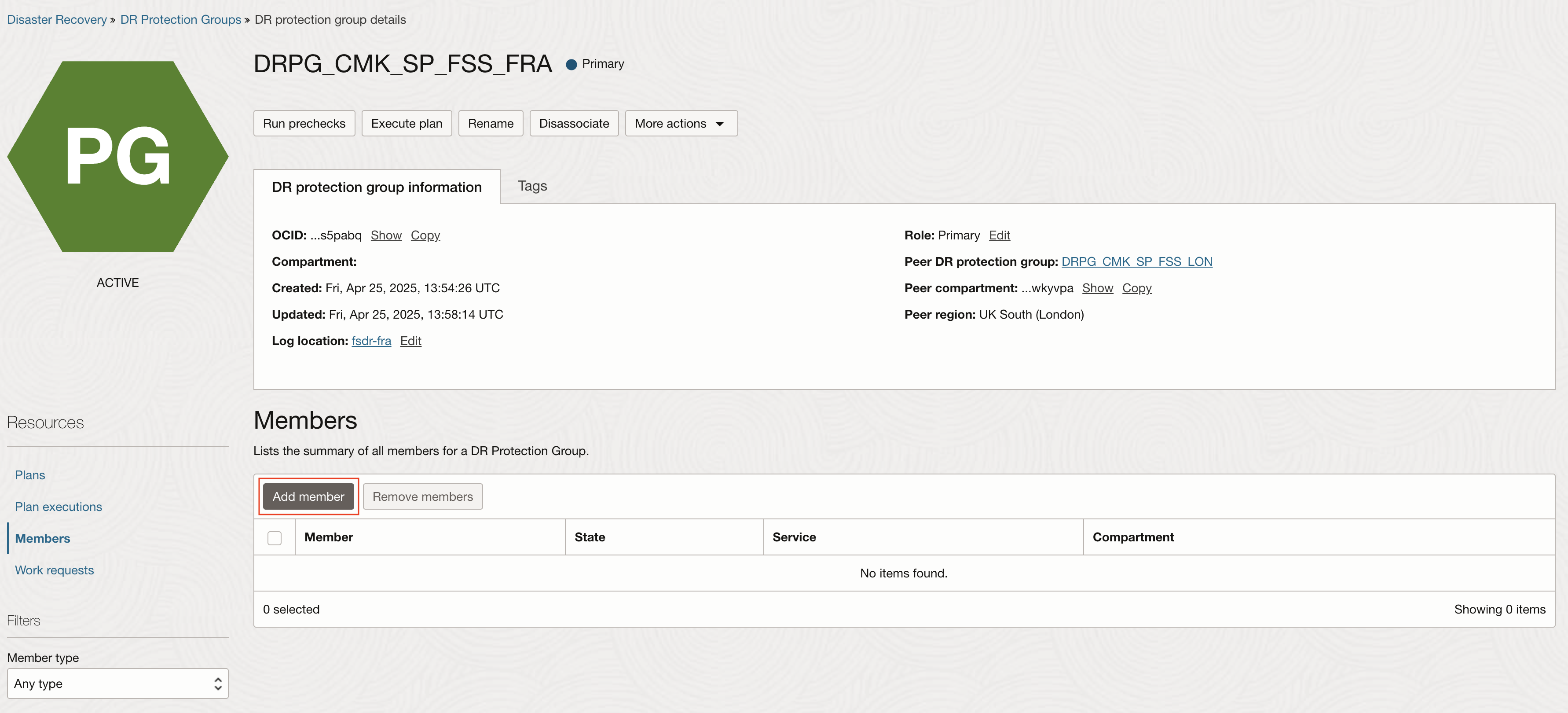Open the fsdr-fra log location link

coord(371,341)
